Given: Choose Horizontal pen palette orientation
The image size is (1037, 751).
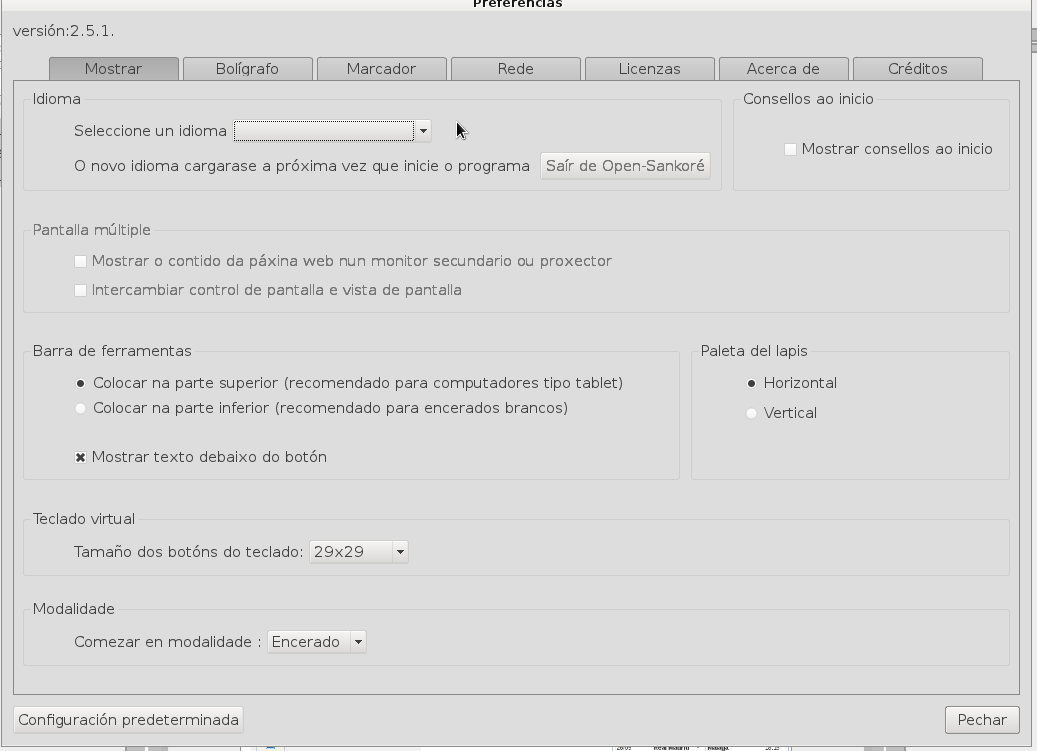Looking at the screenshot, I should (751, 383).
